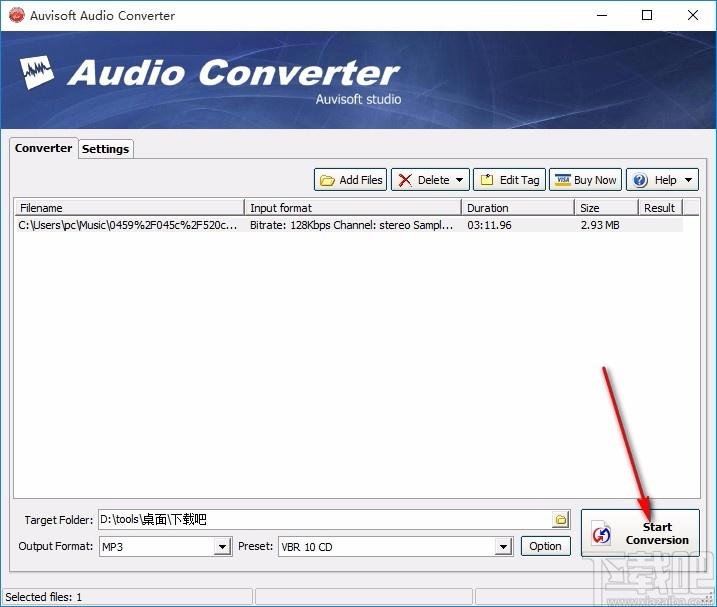Image resolution: width=717 pixels, height=607 pixels.
Task: Expand the Delete dropdown arrow
Action: tap(460, 180)
